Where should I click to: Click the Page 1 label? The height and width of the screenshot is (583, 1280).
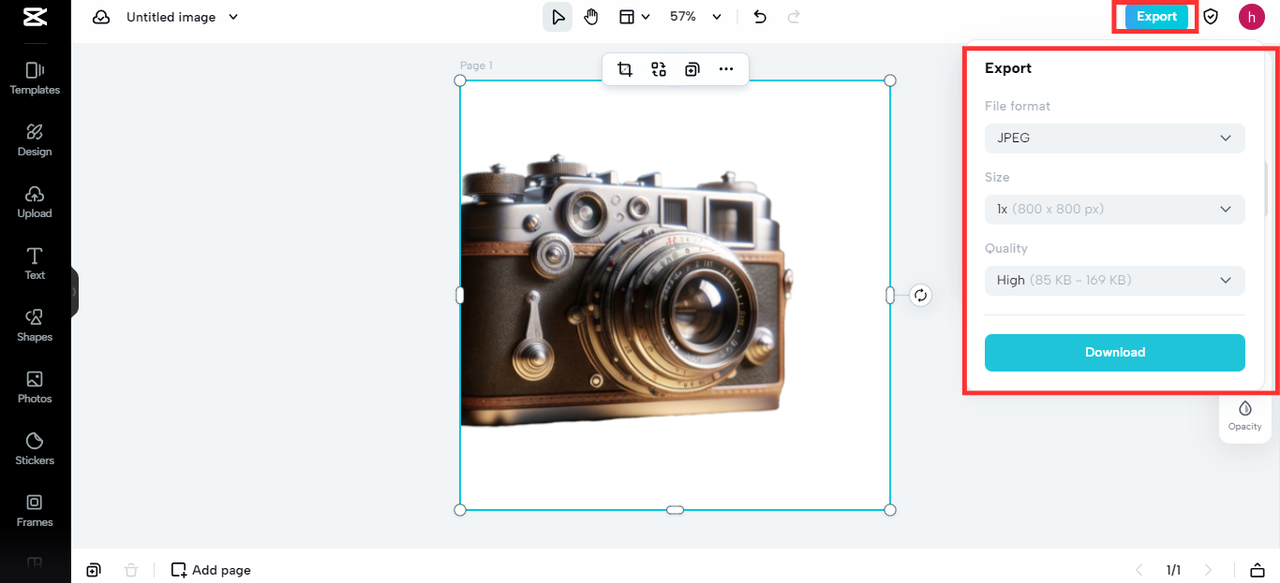coord(476,66)
